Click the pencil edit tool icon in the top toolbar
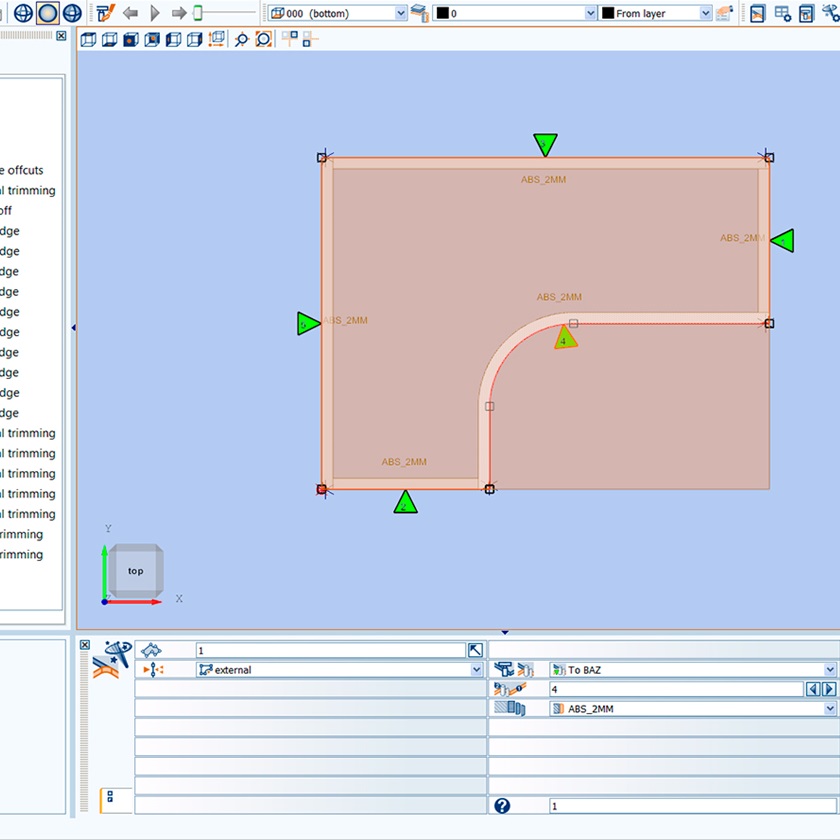The height and width of the screenshot is (840, 840). [106, 13]
